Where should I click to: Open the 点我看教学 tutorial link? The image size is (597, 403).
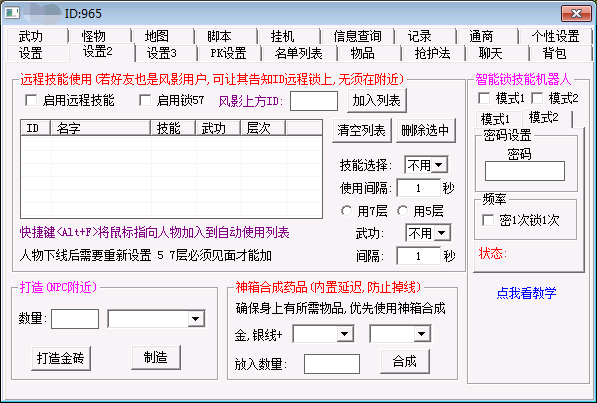(526, 293)
